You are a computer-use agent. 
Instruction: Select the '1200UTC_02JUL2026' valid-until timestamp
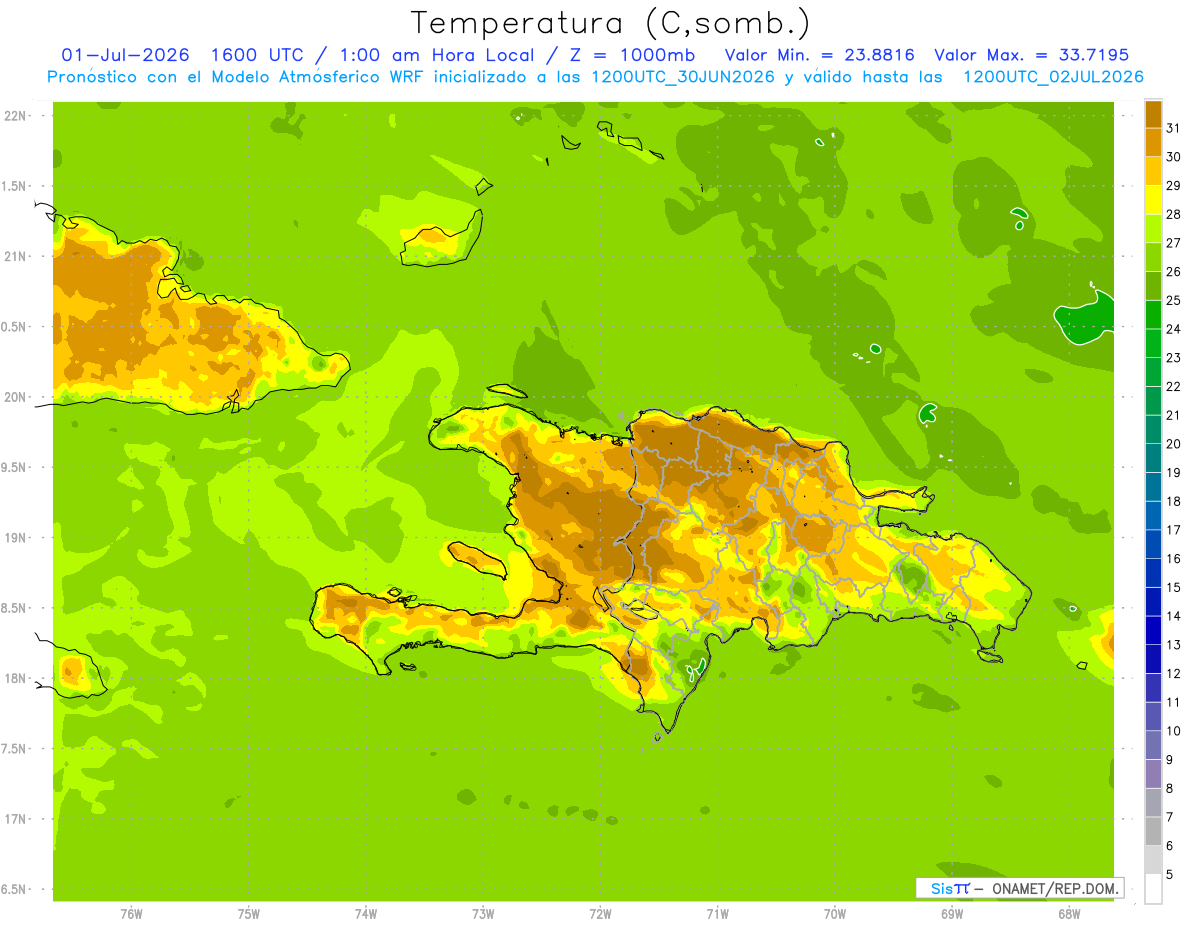click(x=1053, y=77)
